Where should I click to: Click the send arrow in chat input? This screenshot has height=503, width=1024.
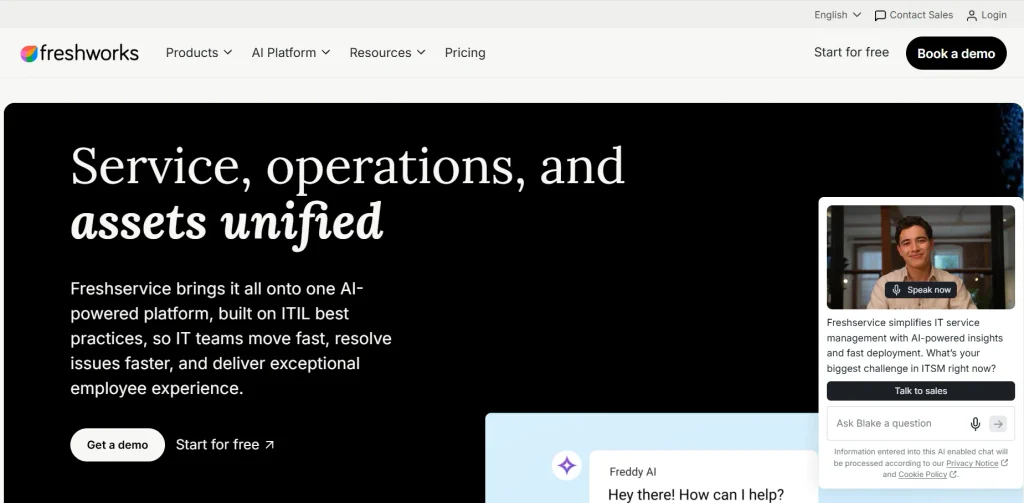(x=998, y=424)
